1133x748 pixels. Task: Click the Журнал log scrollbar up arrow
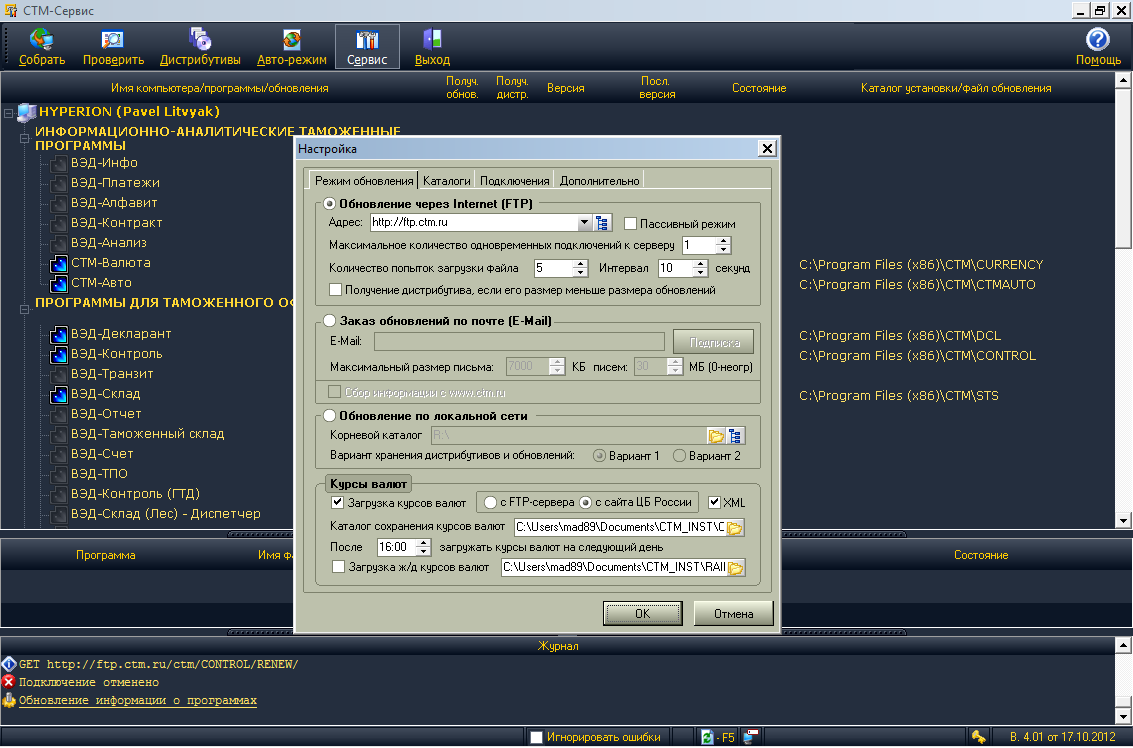[x=1124, y=645]
